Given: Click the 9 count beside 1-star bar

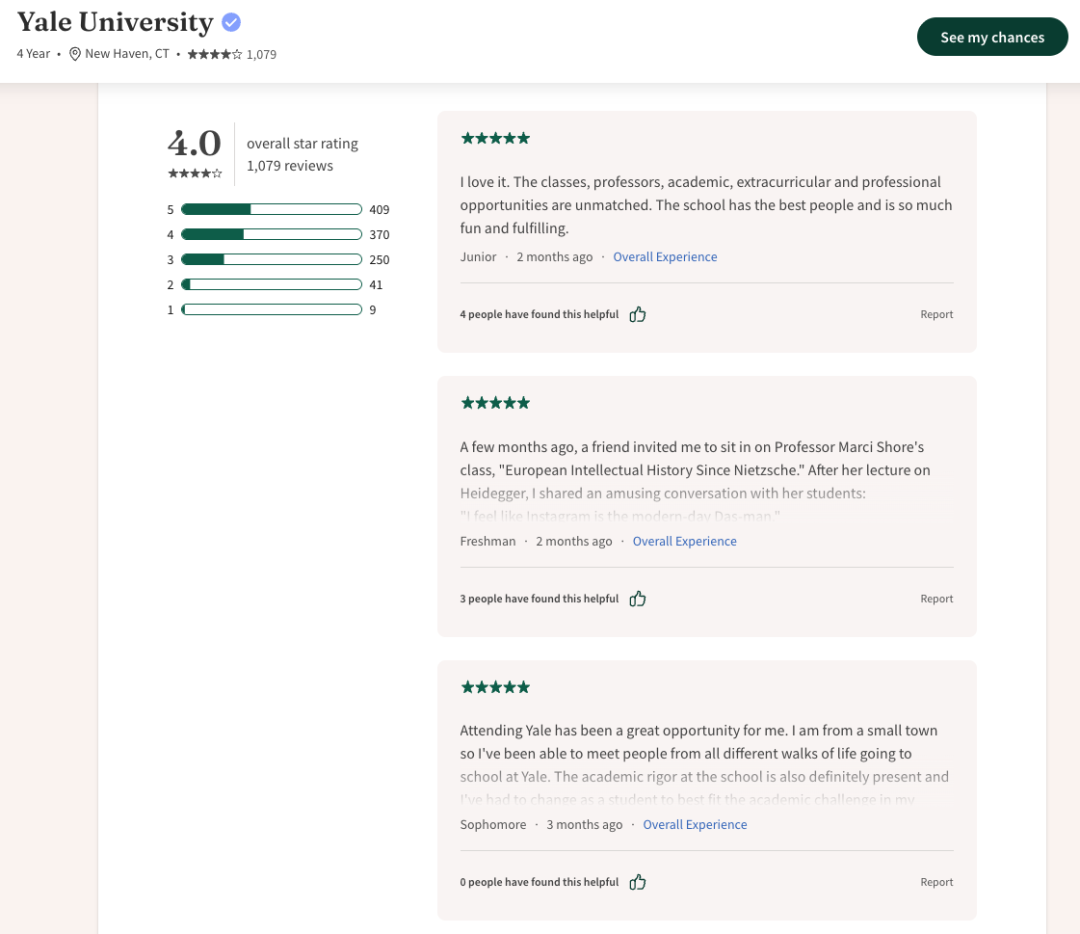Looking at the screenshot, I should pyautogui.click(x=373, y=310).
